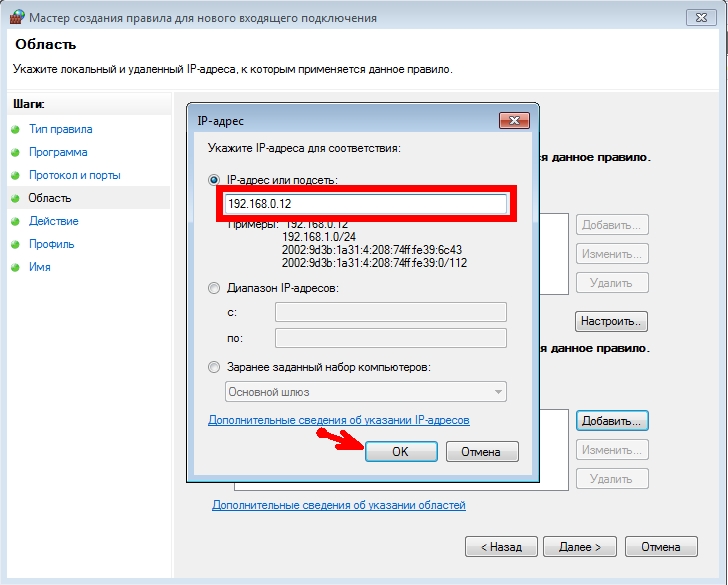
Task: Close the IP-адрес dialog
Action: (x=514, y=121)
